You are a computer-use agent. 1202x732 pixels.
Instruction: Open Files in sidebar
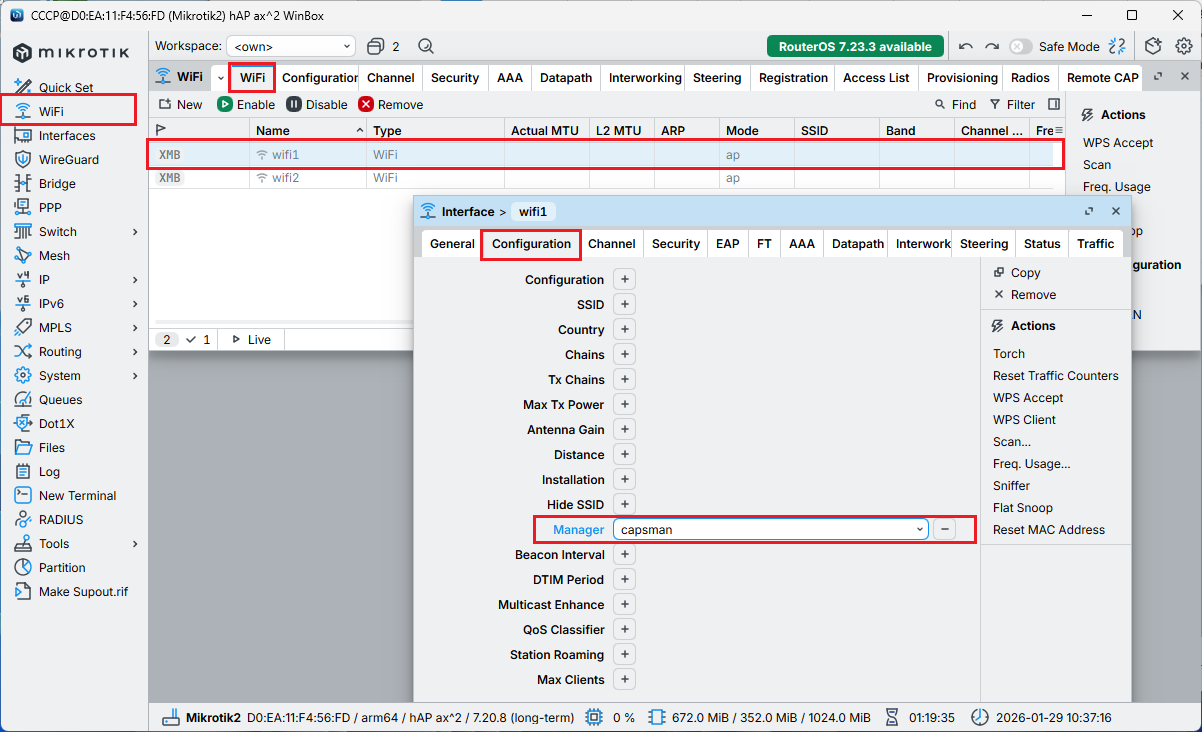tap(51, 447)
